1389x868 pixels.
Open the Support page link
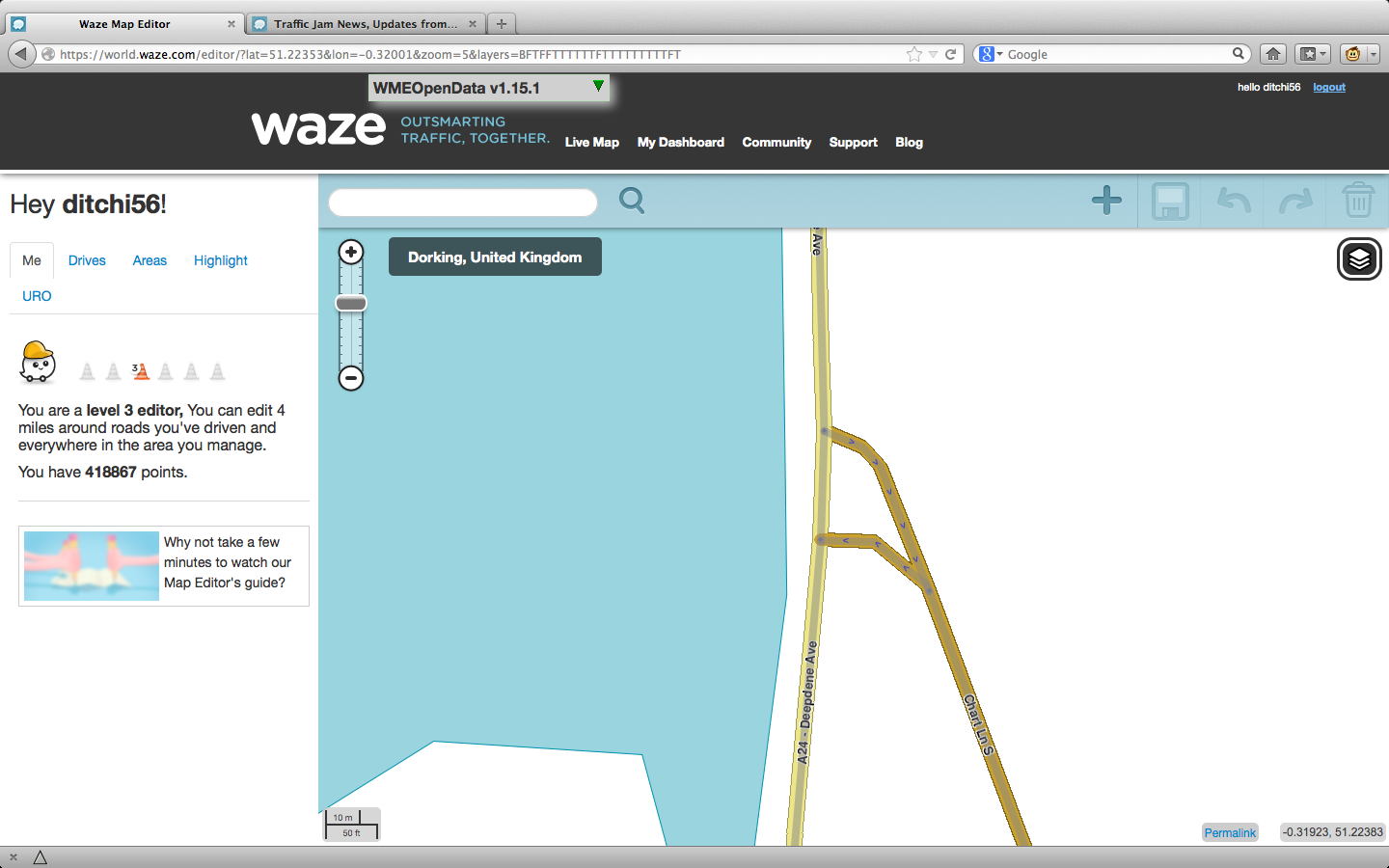coord(854,142)
